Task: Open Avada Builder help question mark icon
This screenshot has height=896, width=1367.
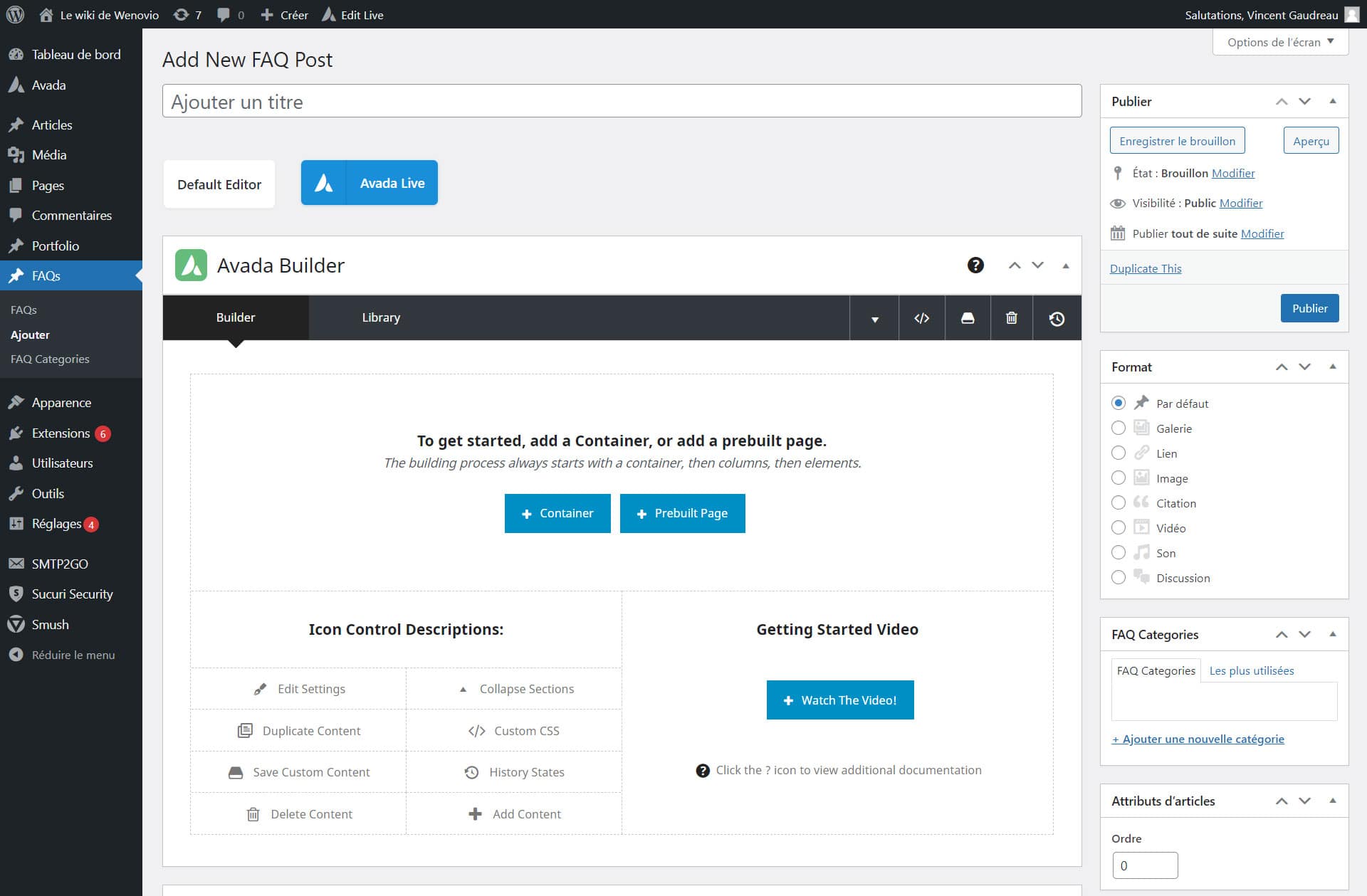Action: 975,265
